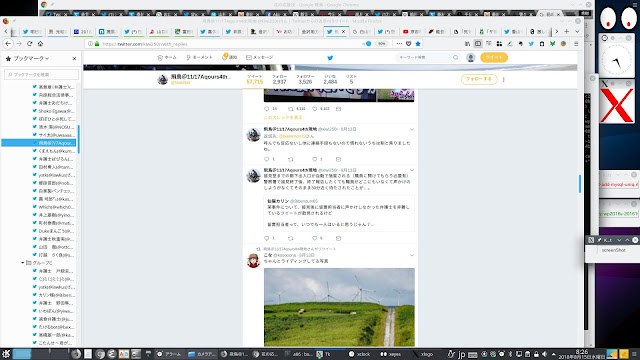Screen dimensions: 640x360
Task: Expand tweet options chevron on first reply tweet
Action: 412,129
